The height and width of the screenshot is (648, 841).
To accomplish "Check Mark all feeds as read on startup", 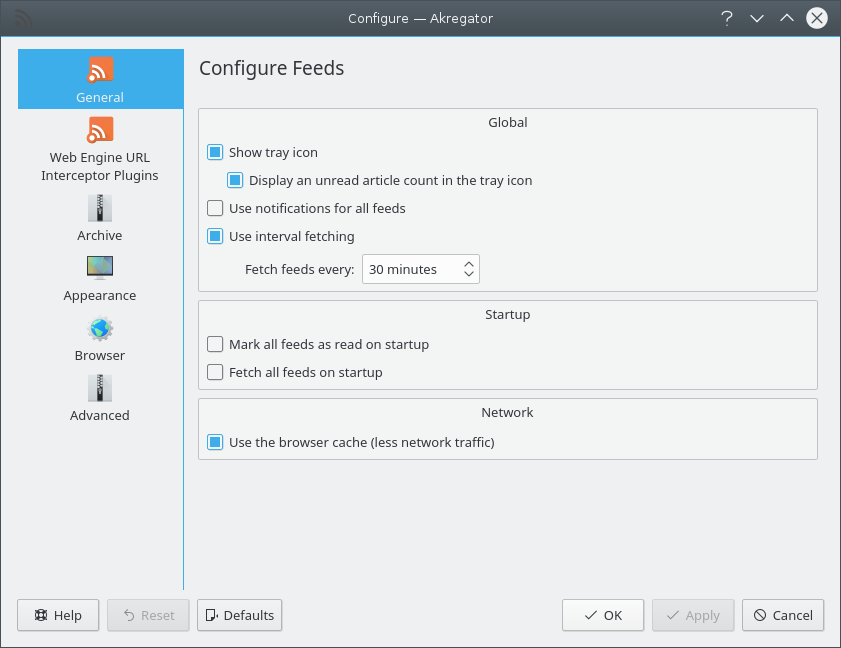I will [215, 345].
